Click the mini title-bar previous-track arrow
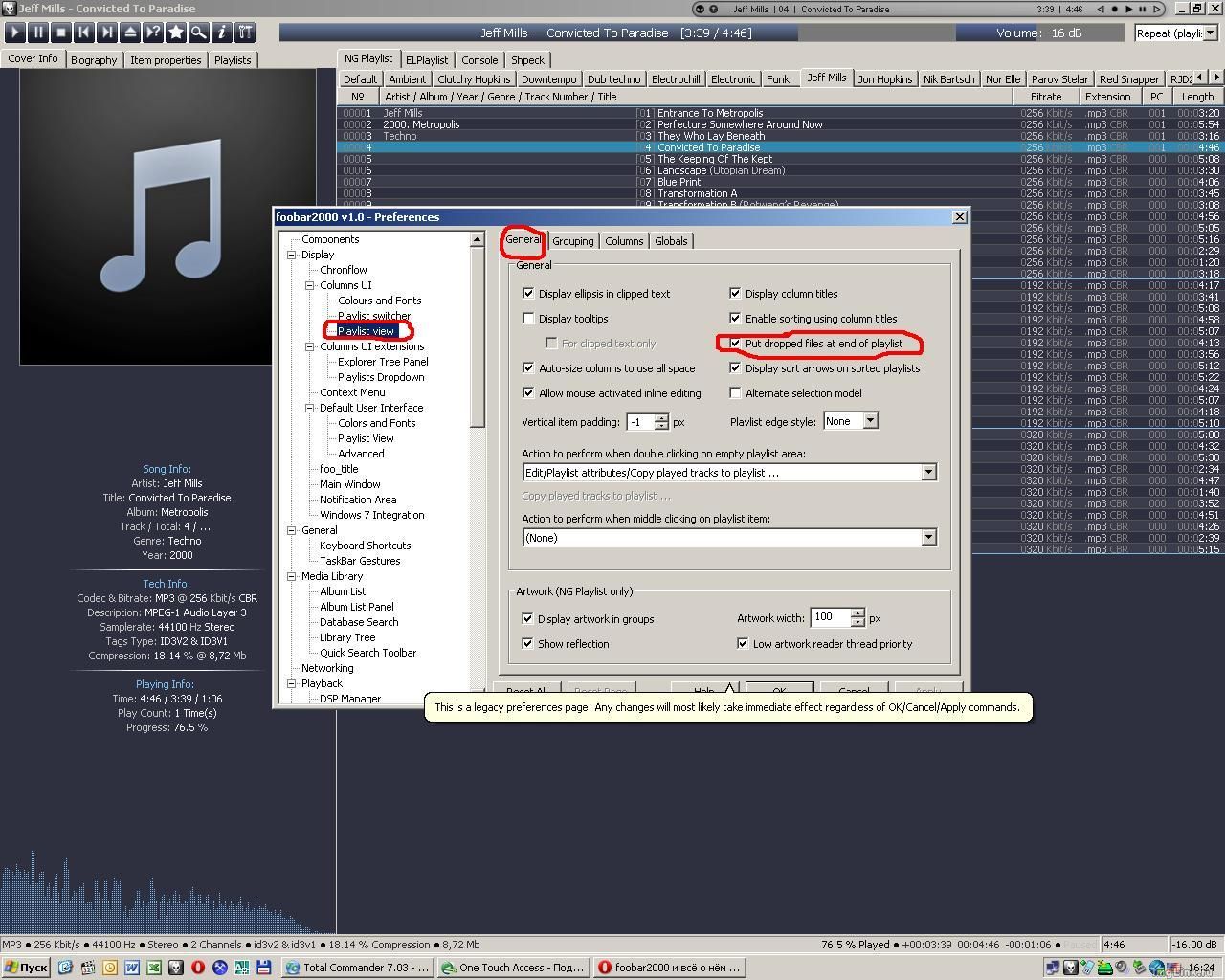Screen dimensions: 1225x980 [x=1100, y=9]
